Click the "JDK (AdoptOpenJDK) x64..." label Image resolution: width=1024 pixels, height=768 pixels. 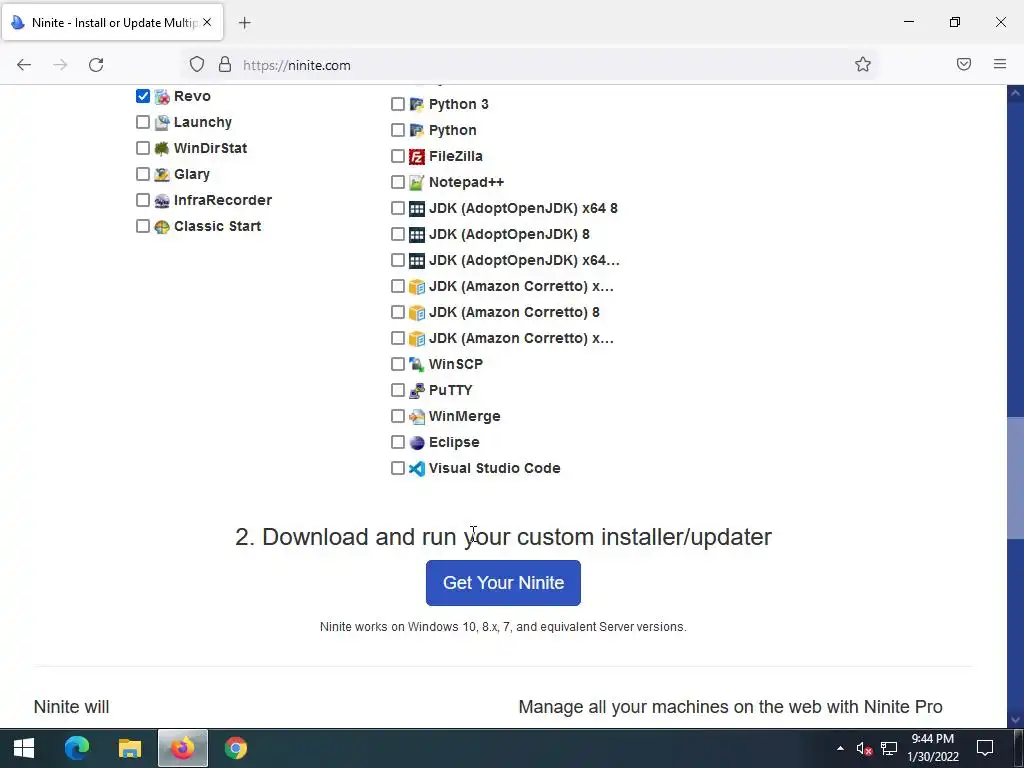[x=524, y=260]
